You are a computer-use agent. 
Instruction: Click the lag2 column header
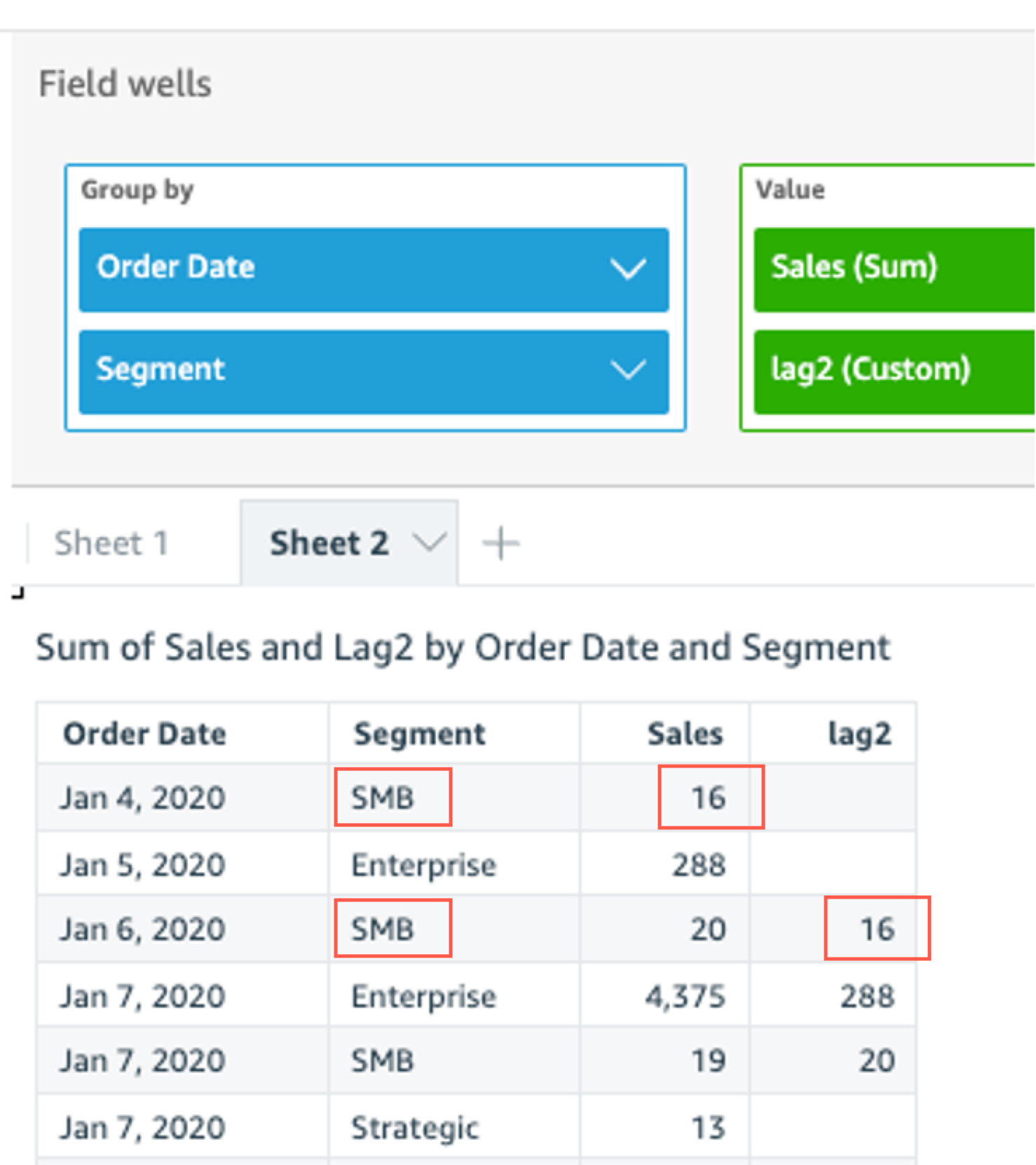tap(859, 734)
